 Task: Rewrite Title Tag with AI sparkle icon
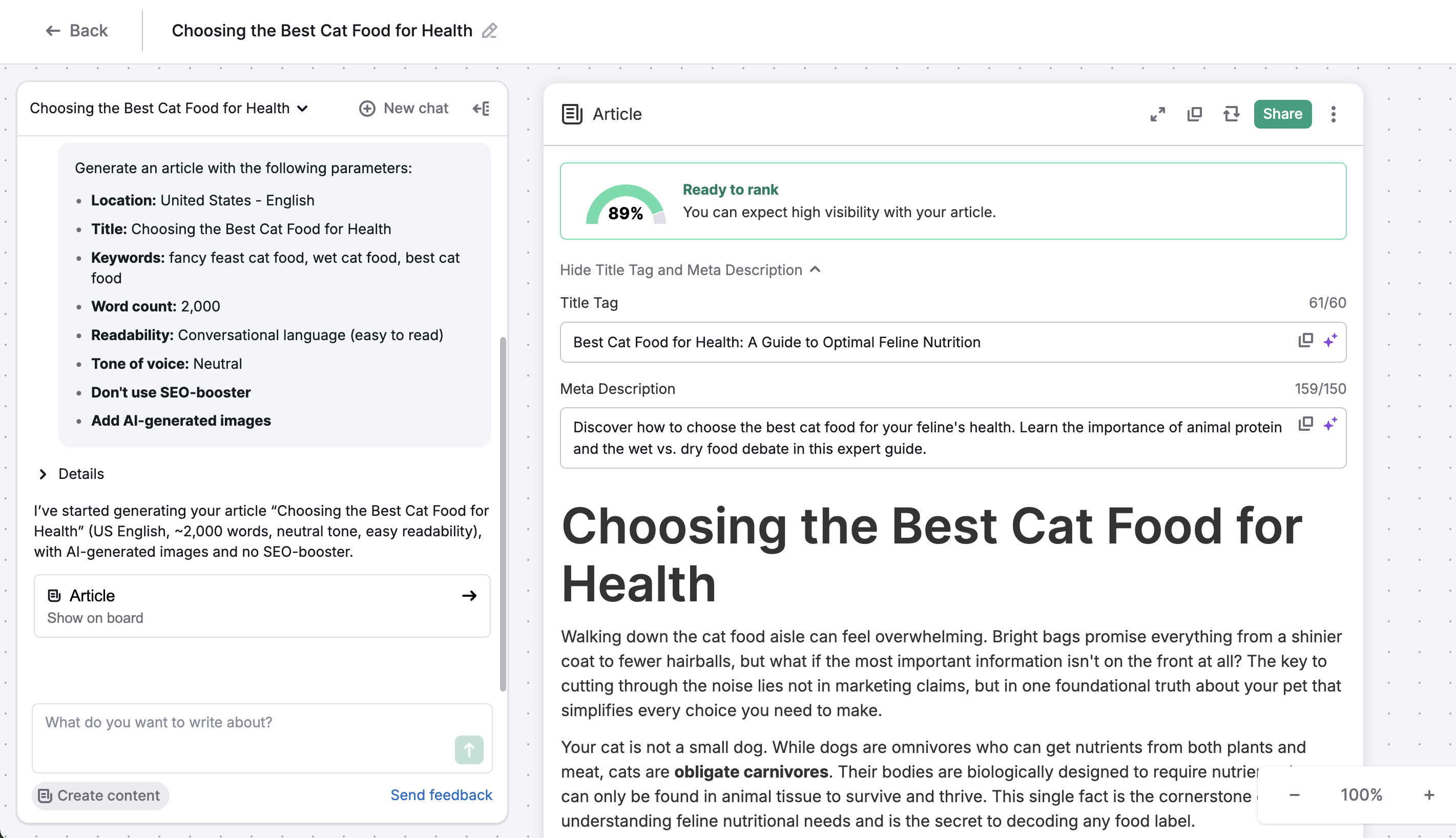[1330, 341]
